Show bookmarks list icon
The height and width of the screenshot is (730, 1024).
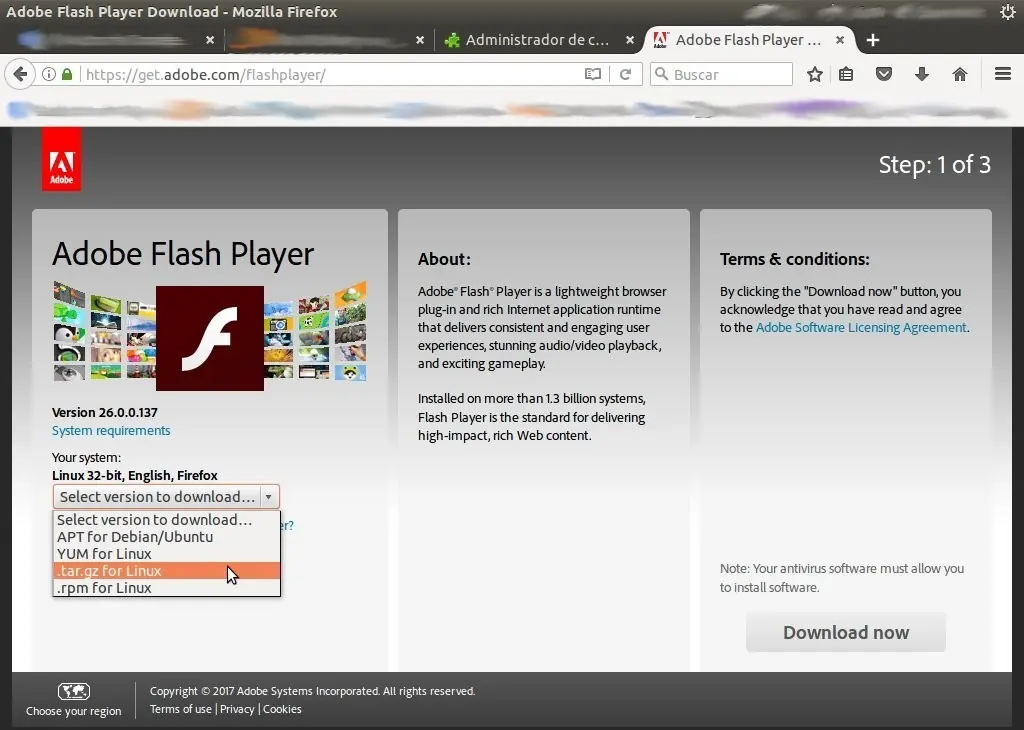[846, 74]
